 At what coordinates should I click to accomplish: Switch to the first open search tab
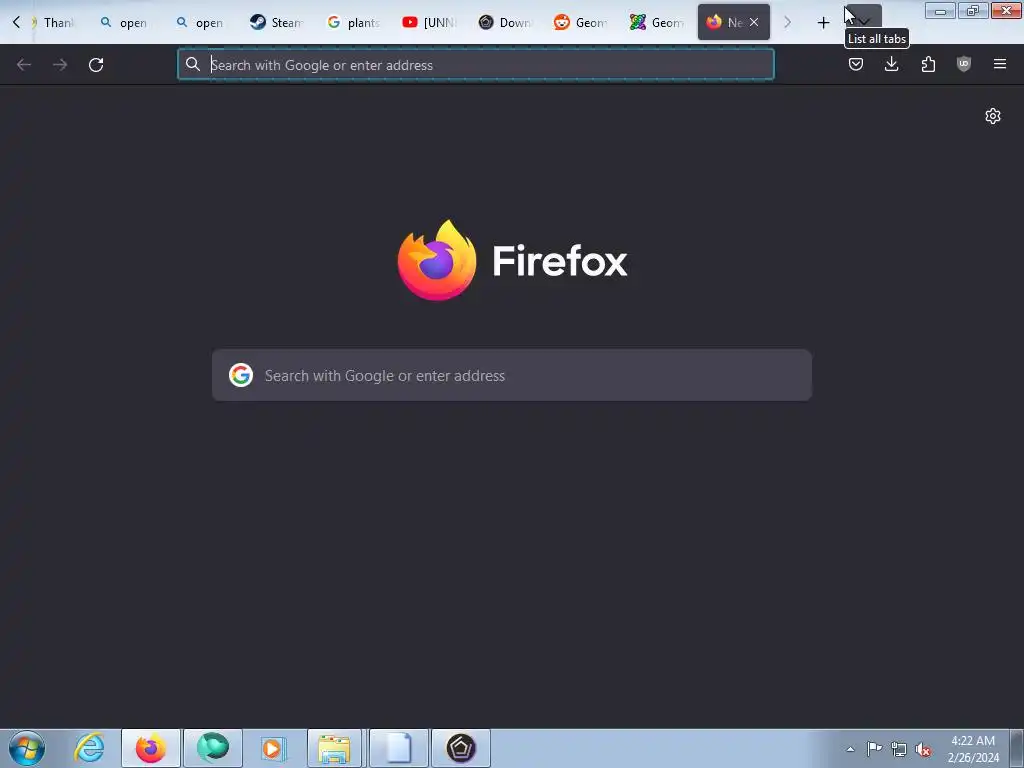tap(124, 22)
